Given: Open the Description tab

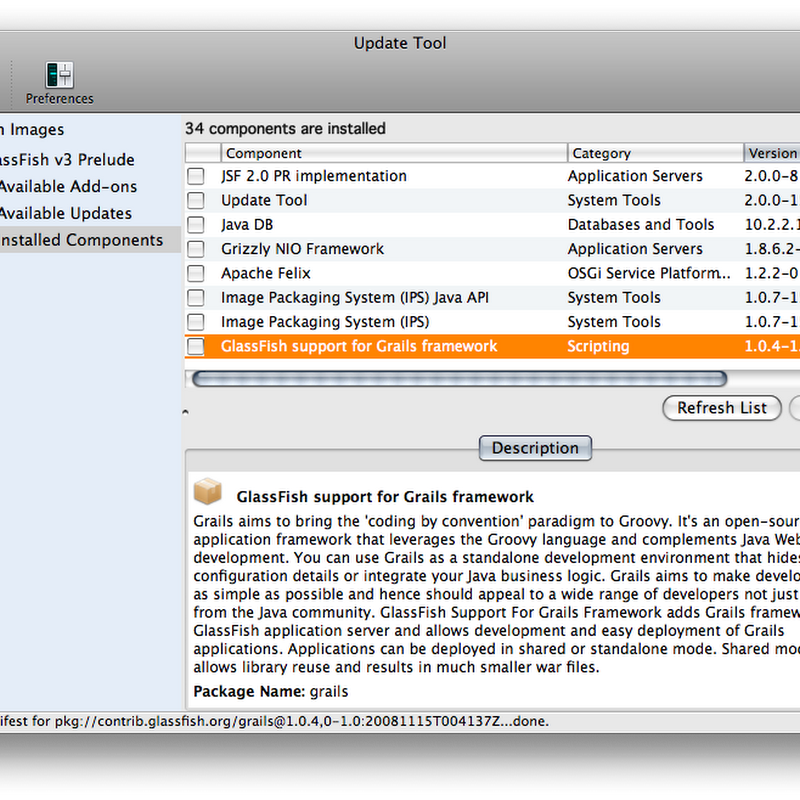Looking at the screenshot, I should [535, 448].
